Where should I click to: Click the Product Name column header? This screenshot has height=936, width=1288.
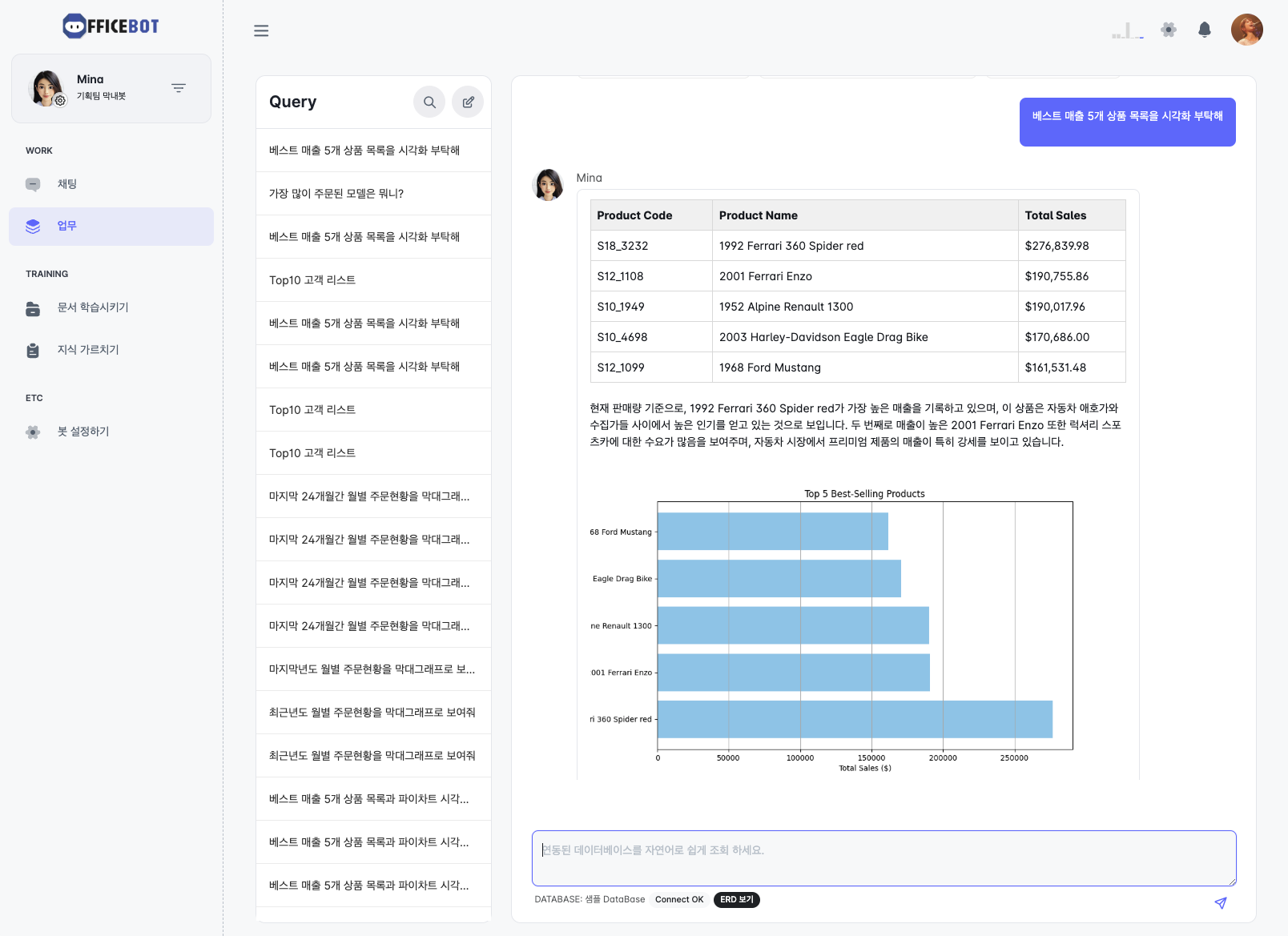[865, 215]
